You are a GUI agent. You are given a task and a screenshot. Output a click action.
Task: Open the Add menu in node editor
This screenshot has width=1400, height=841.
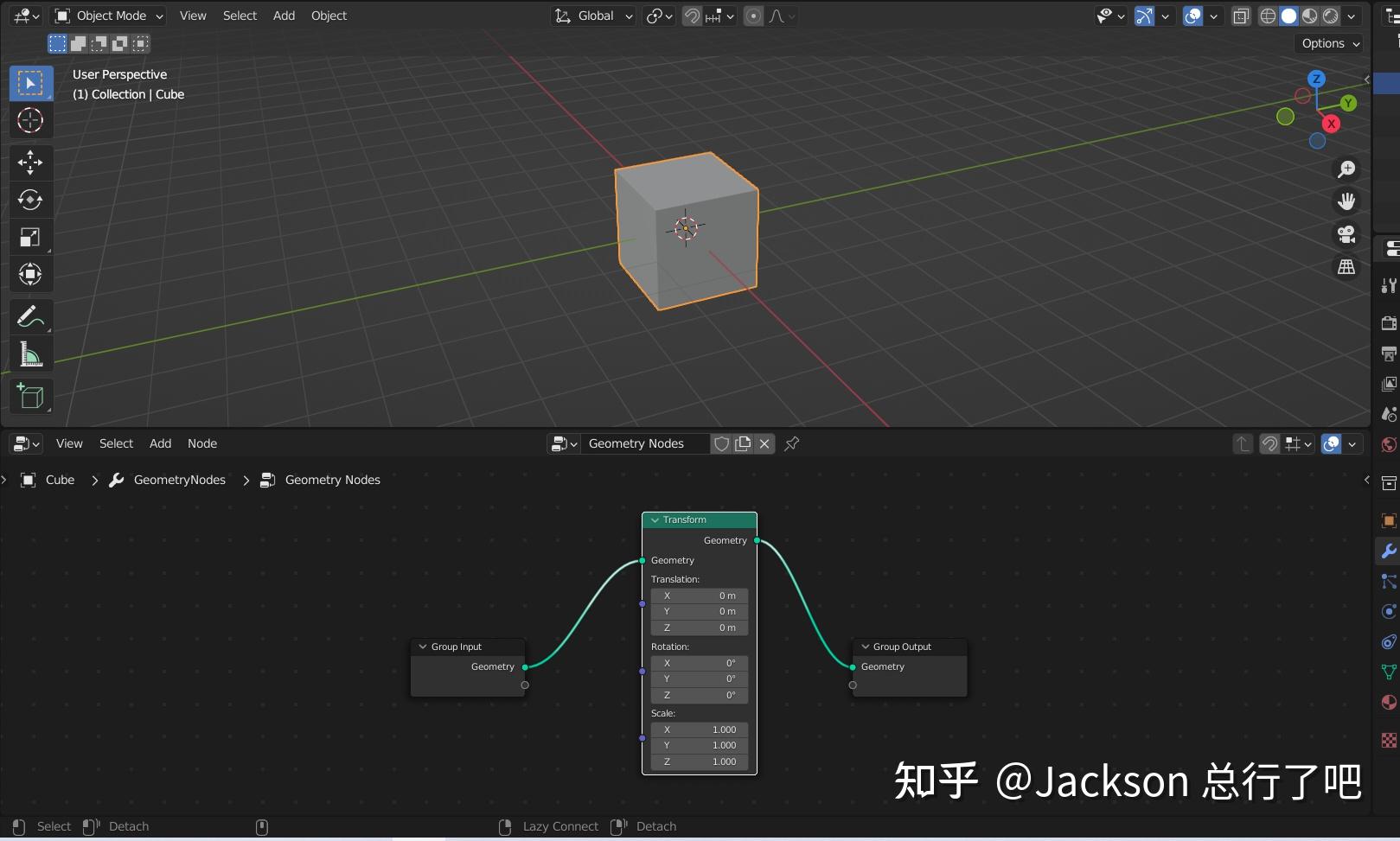160,443
